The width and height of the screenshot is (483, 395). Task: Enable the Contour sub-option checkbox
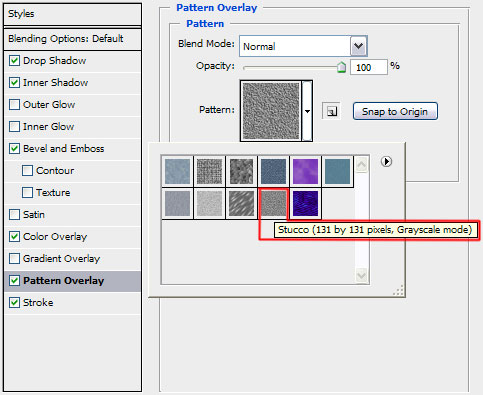click(x=27, y=171)
